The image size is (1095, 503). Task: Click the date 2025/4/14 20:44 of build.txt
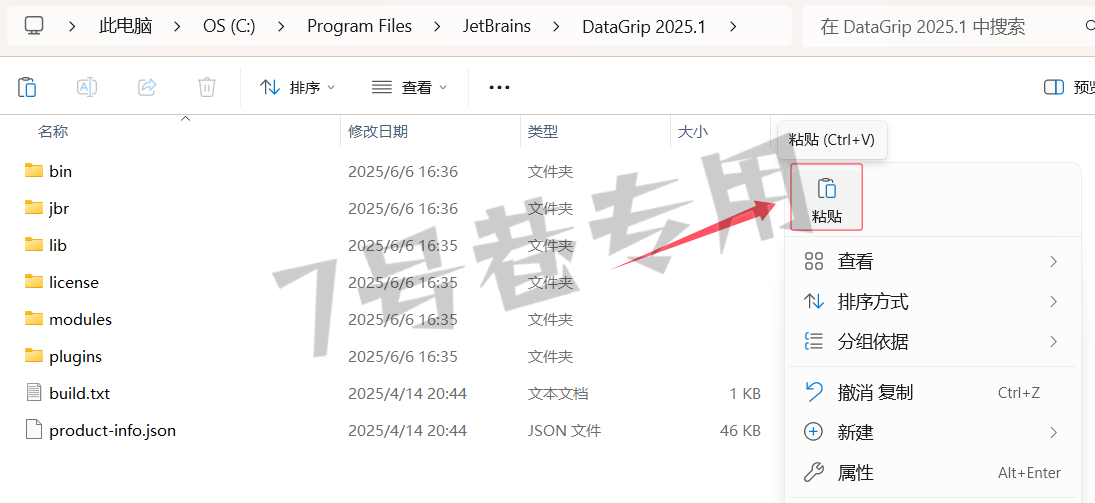[407, 393]
